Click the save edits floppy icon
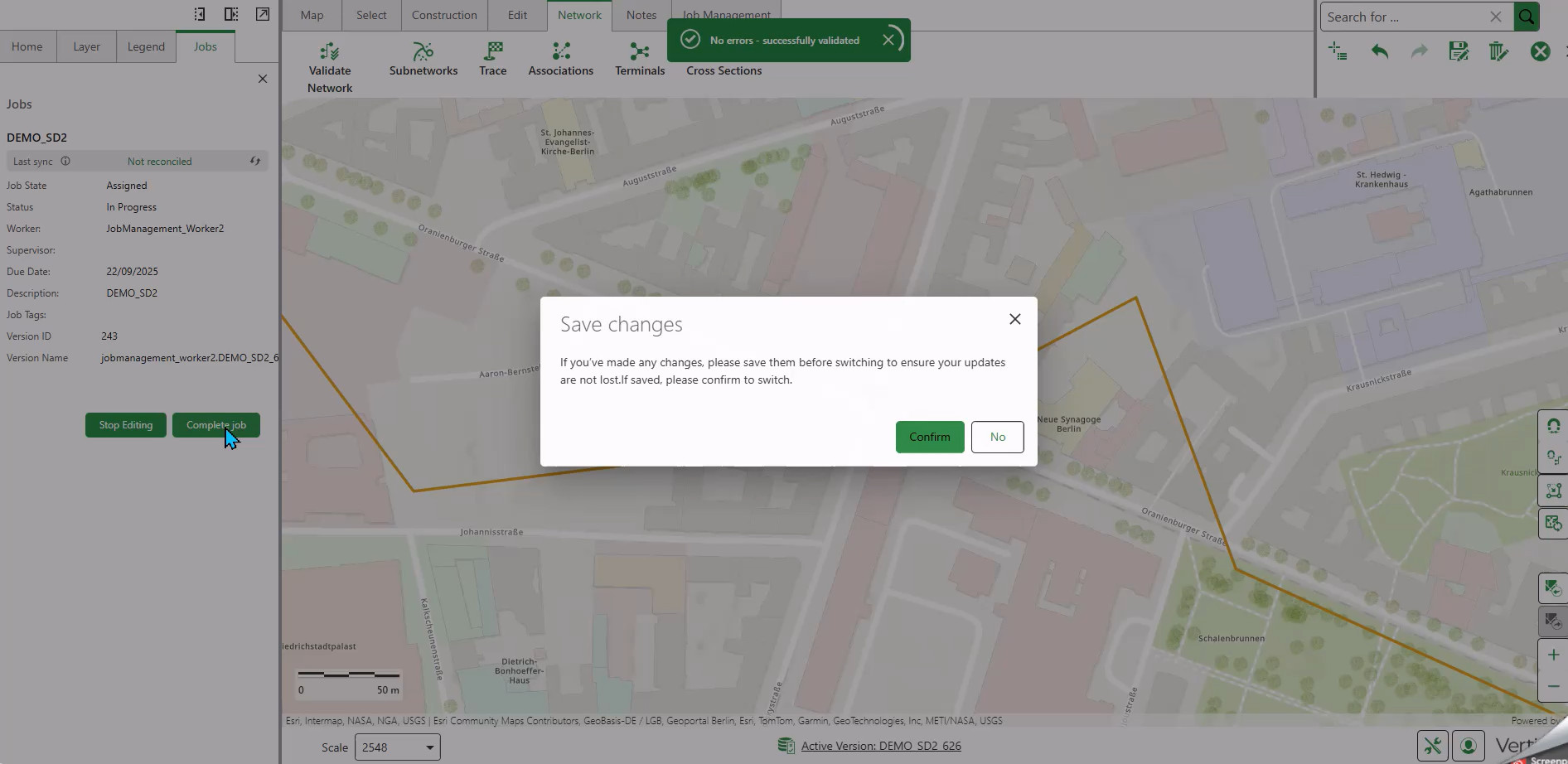The image size is (1568, 764). [1459, 51]
